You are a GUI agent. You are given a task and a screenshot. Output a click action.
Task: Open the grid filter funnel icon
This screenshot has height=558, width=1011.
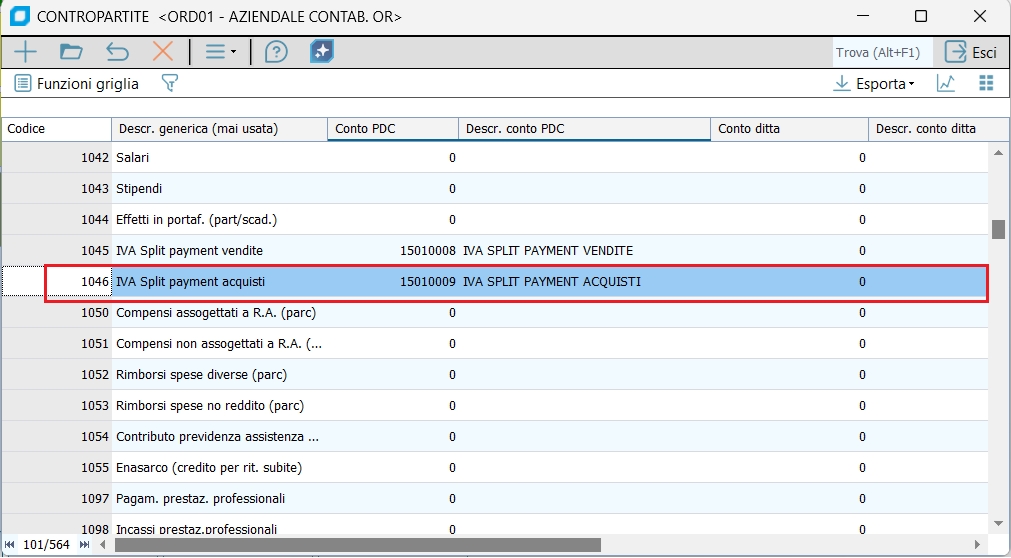pos(170,83)
